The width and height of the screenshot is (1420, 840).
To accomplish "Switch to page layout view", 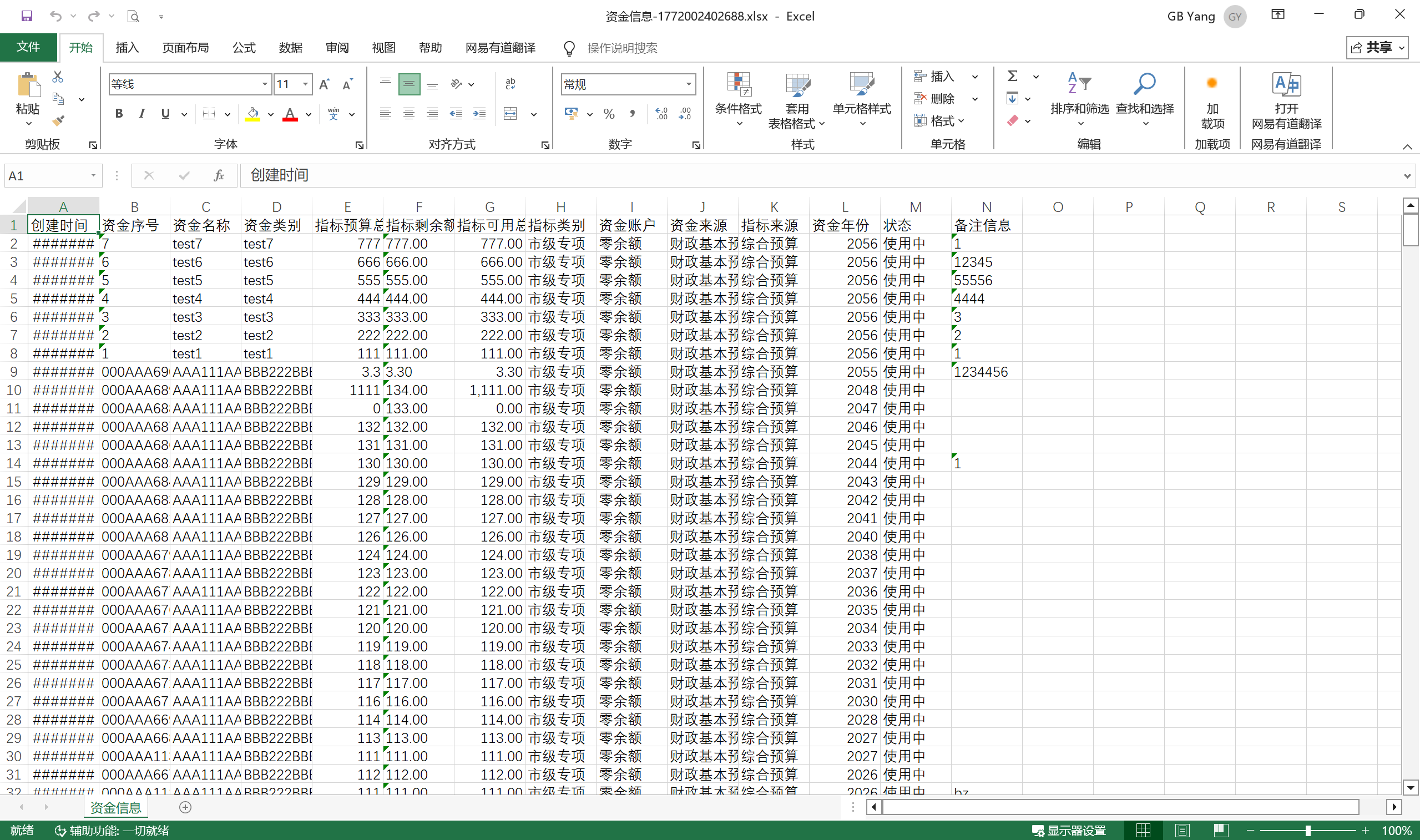I will click(1182, 831).
